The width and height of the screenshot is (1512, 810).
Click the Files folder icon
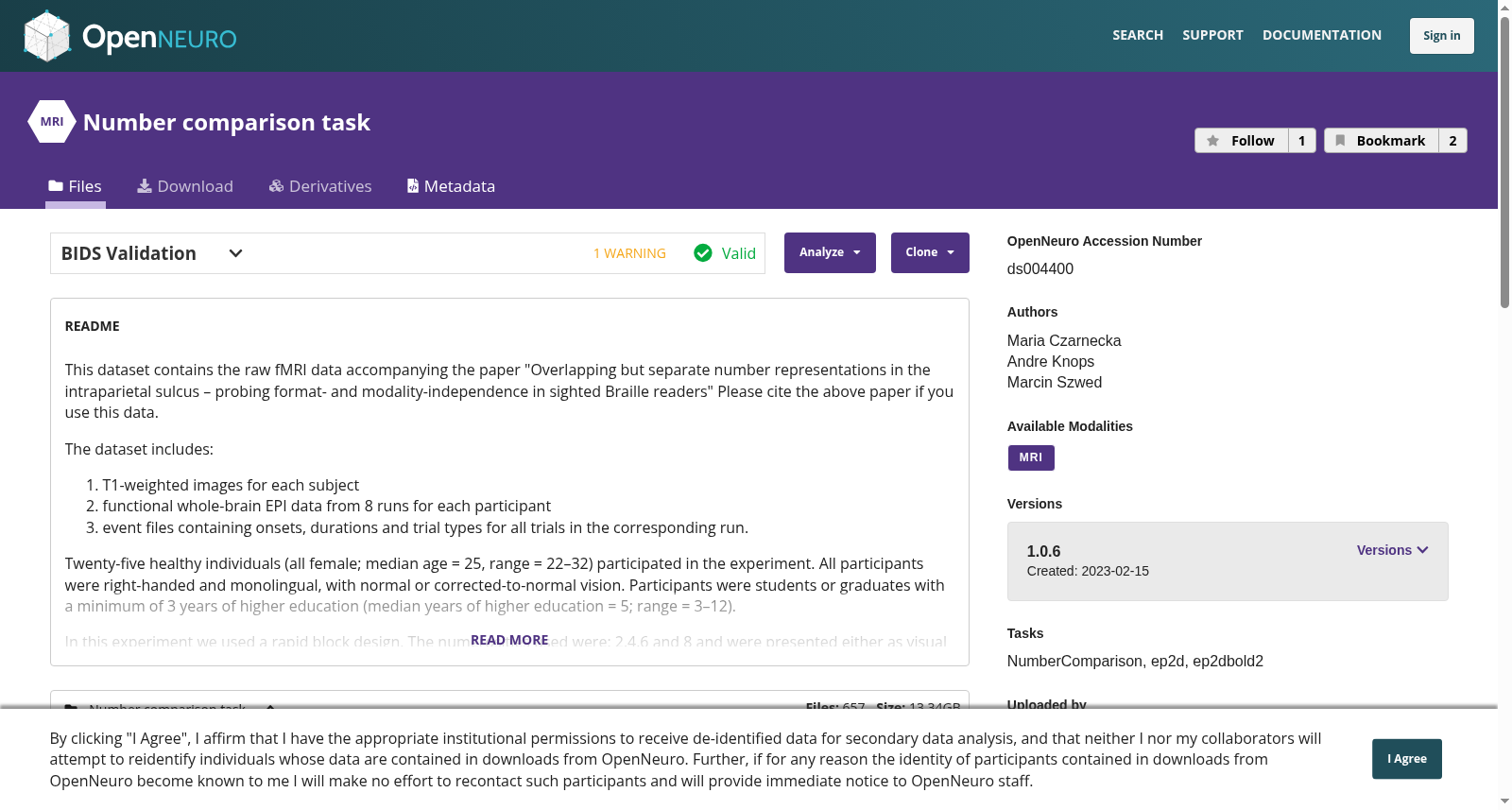point(56,186)
